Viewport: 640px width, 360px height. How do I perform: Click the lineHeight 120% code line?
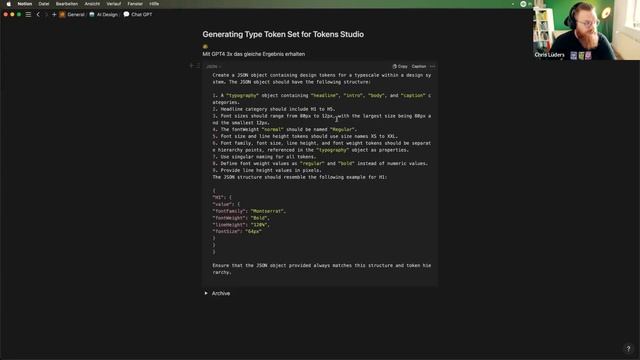tap(241, 224)
